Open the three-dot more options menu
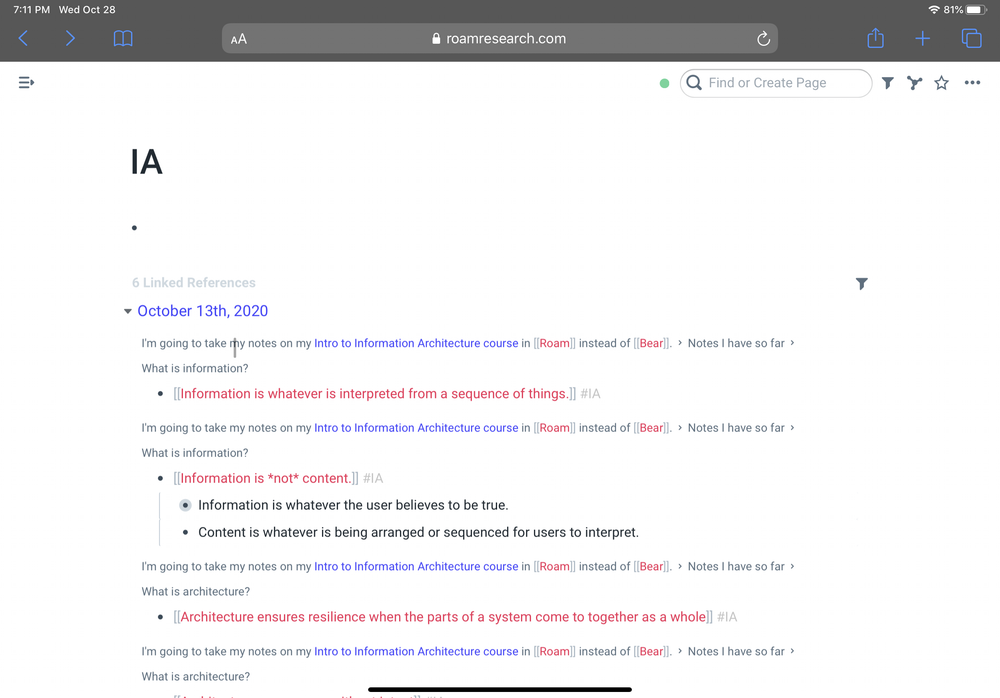Viewport: 1000px width, 698px height. tap(972, 82)
